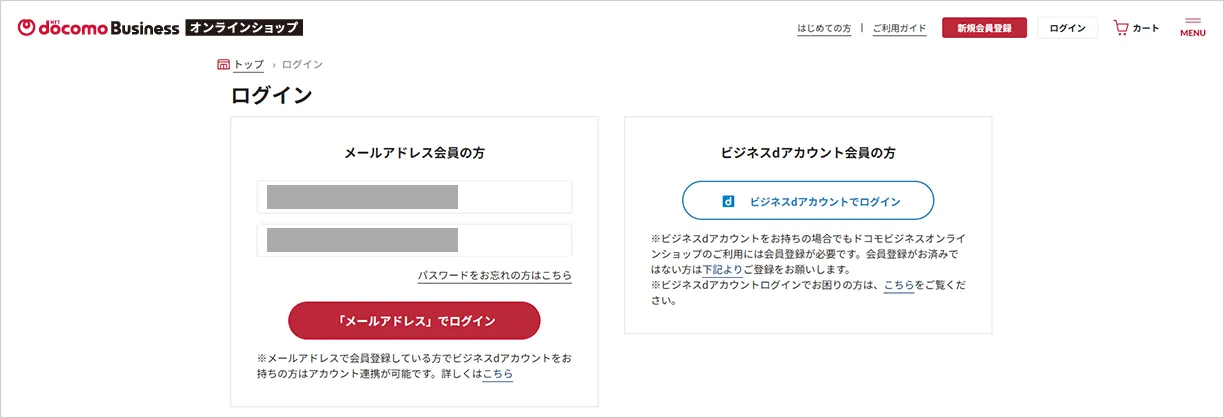Open the ご利用ガイド header link
The height and width of the screenshot is (418, 1224).
899,29
